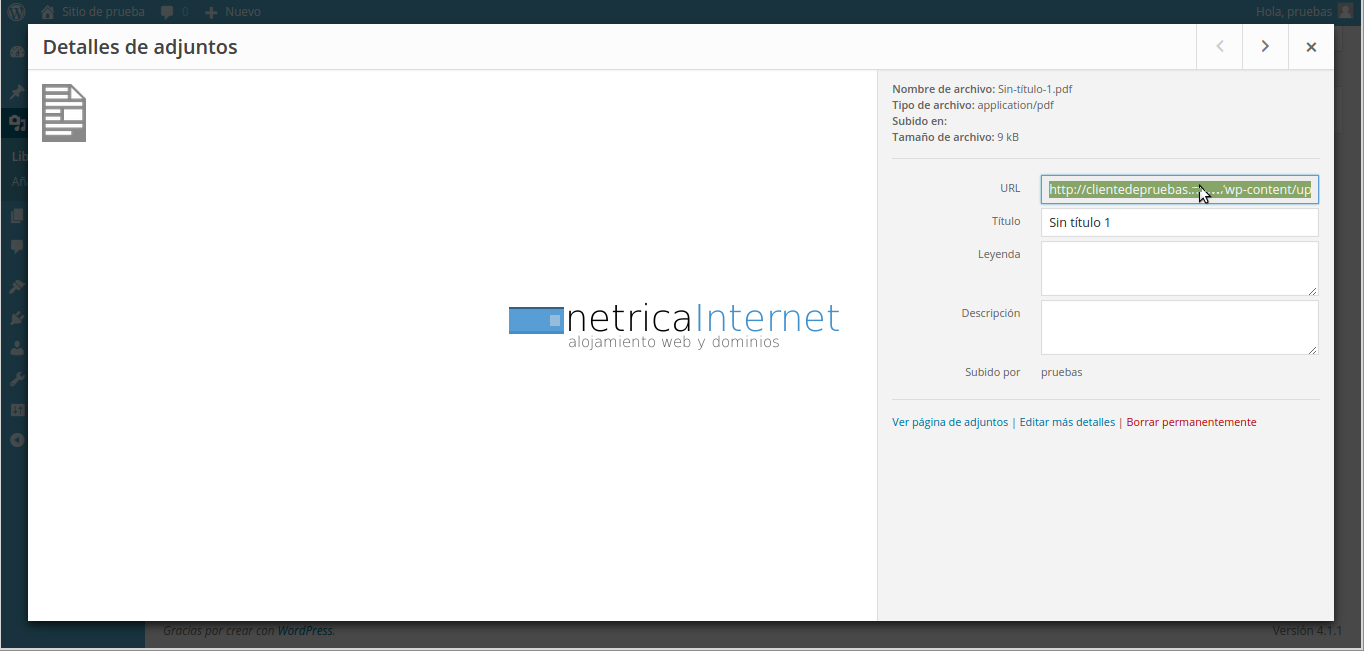This screenshot has height=651, width=1364.
Task: Open Tools via the sidebar wrench icon
Action: coord(17,379)
